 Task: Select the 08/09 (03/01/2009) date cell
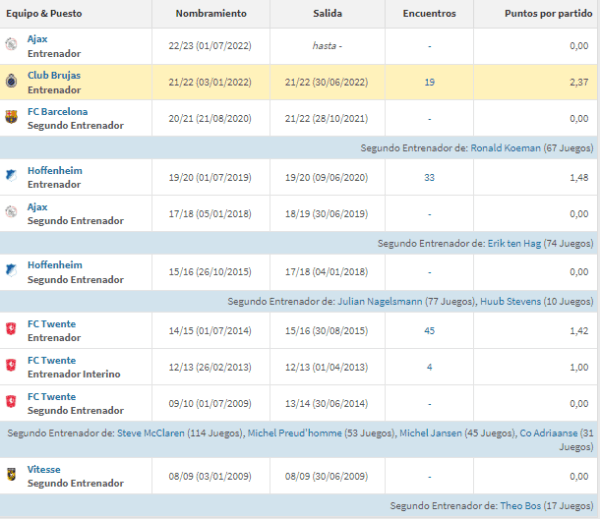tap(210, 477)
